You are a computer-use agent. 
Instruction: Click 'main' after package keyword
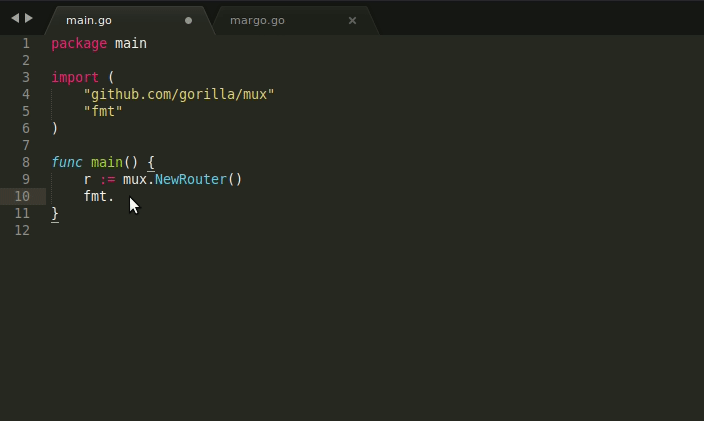[x=131, y=44]
